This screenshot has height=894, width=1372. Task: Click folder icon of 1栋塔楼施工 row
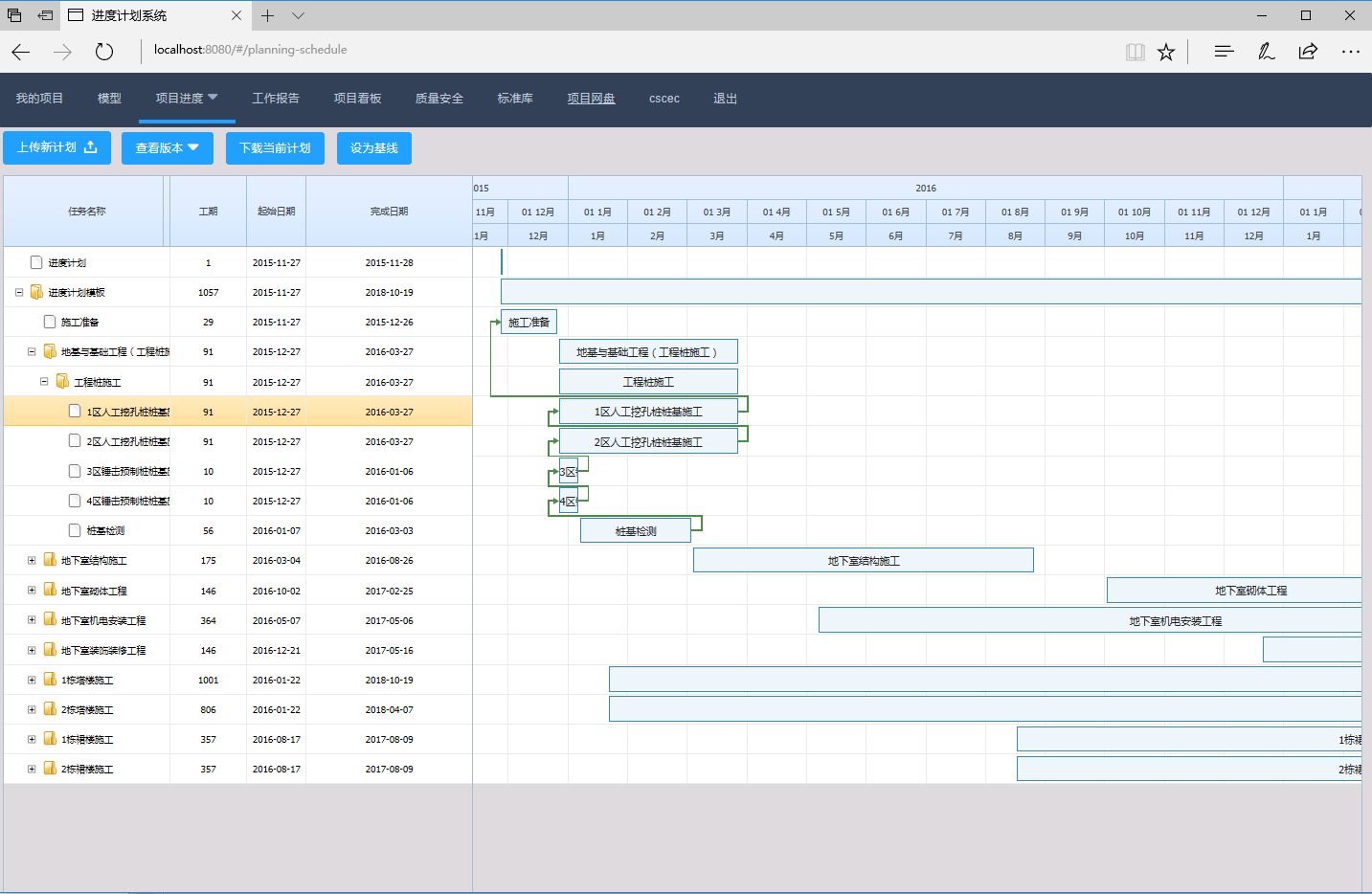[x=50, y=680]
